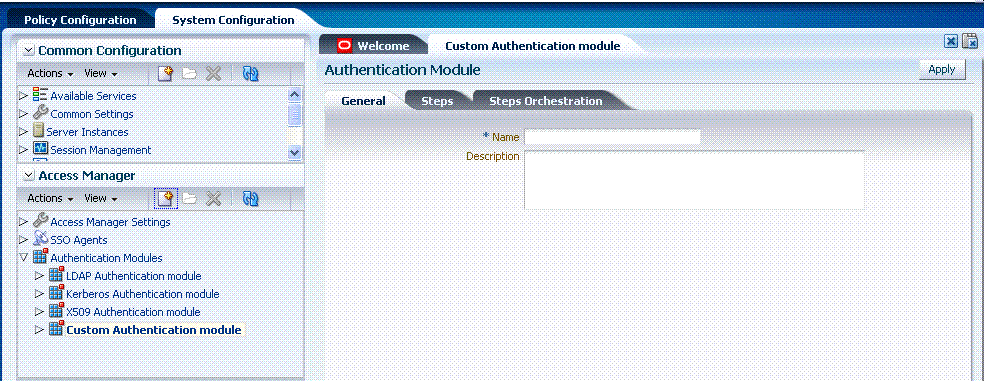
Task: Select SSO Agents tree item
Action: click(x=78, y=240)
